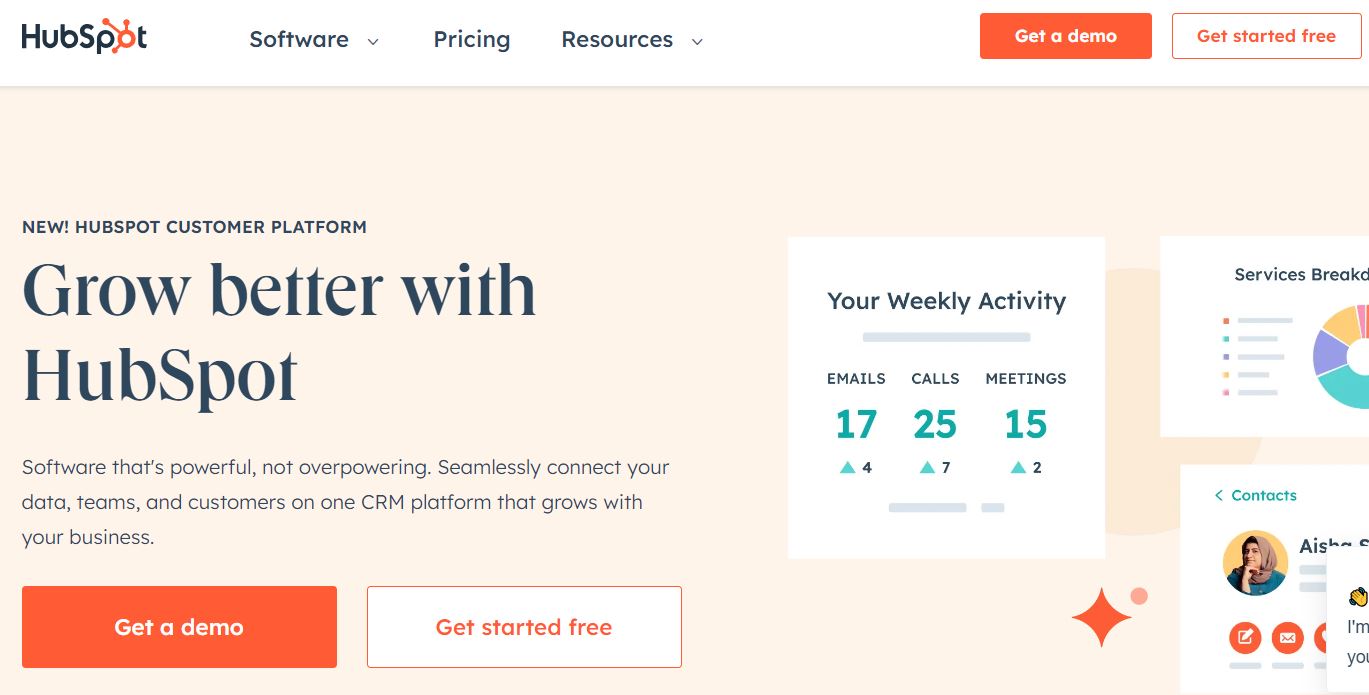Image resolution: width=1369 pixels, height=695 pixels.
Task: Click the green up arrow under Meetings count
Action: (1018, 467)
